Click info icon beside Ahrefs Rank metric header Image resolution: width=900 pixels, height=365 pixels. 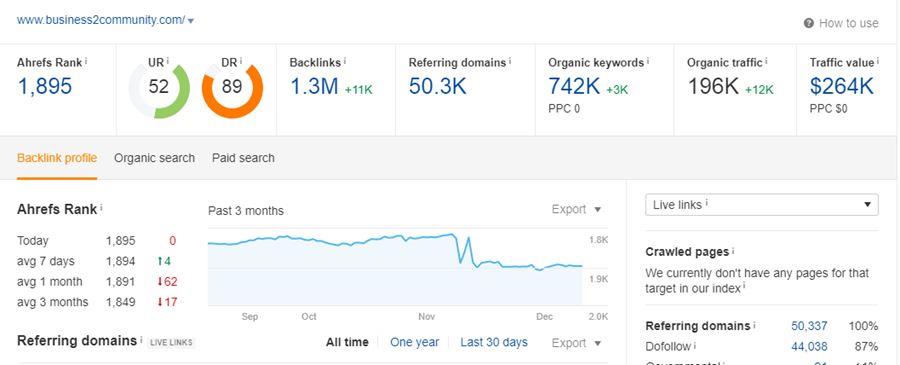pos(86,61)
